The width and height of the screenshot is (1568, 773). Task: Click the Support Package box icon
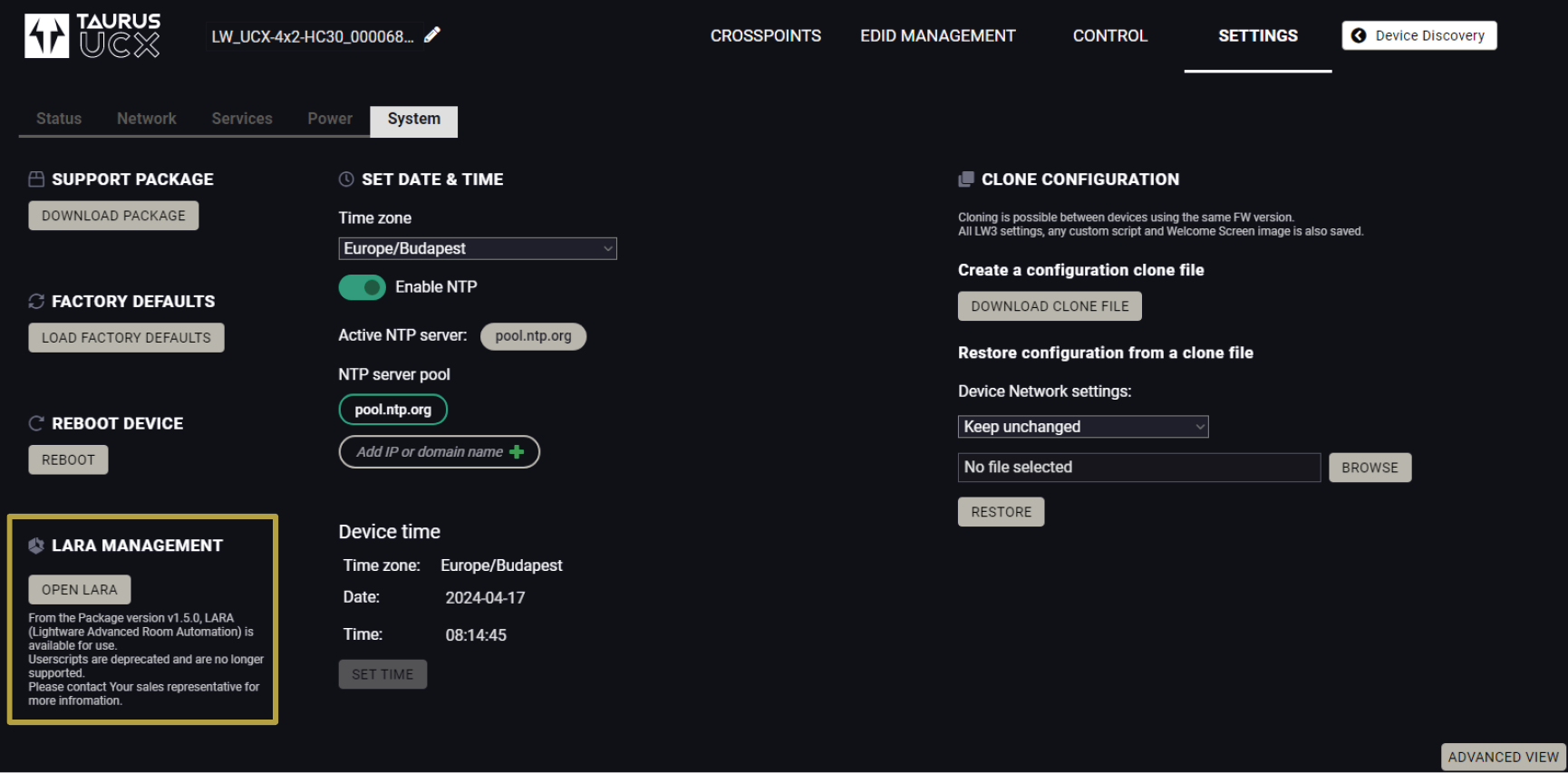(36, 179)
